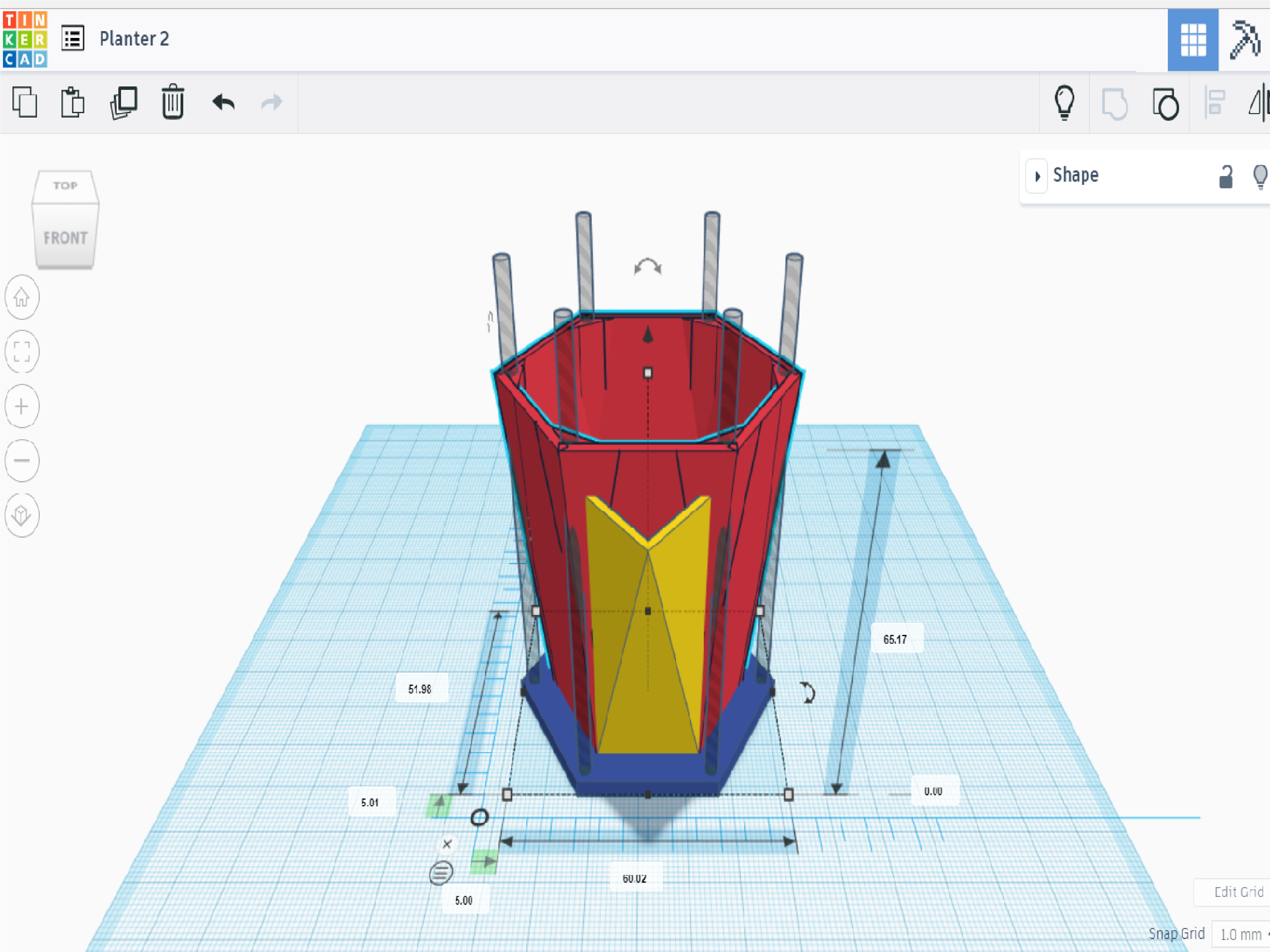Zoom in the viewport
1270x952 pixels.
point(22,406)
